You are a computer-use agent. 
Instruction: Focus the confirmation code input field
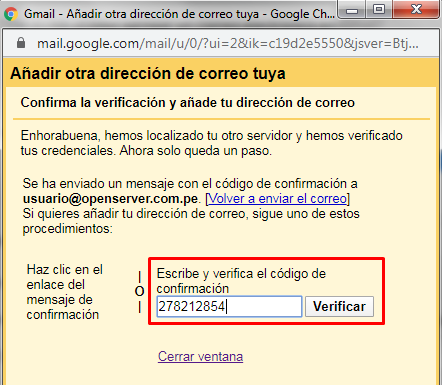(229, 306)
